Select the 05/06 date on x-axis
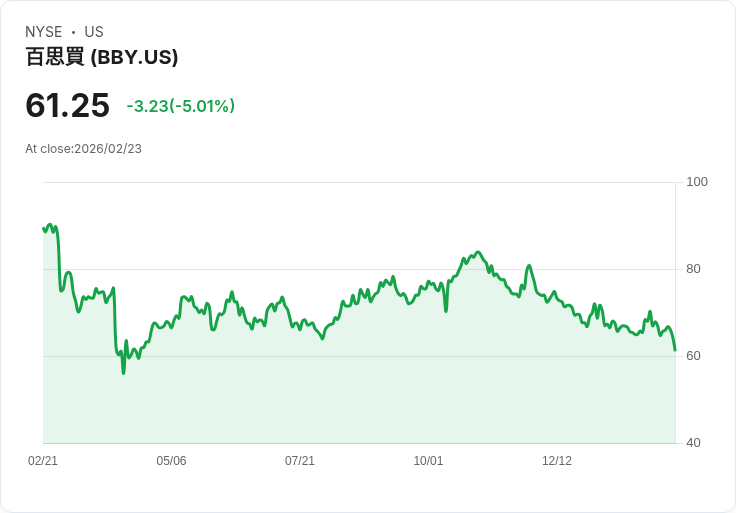The image size is (736, 513). pos(171,461)
